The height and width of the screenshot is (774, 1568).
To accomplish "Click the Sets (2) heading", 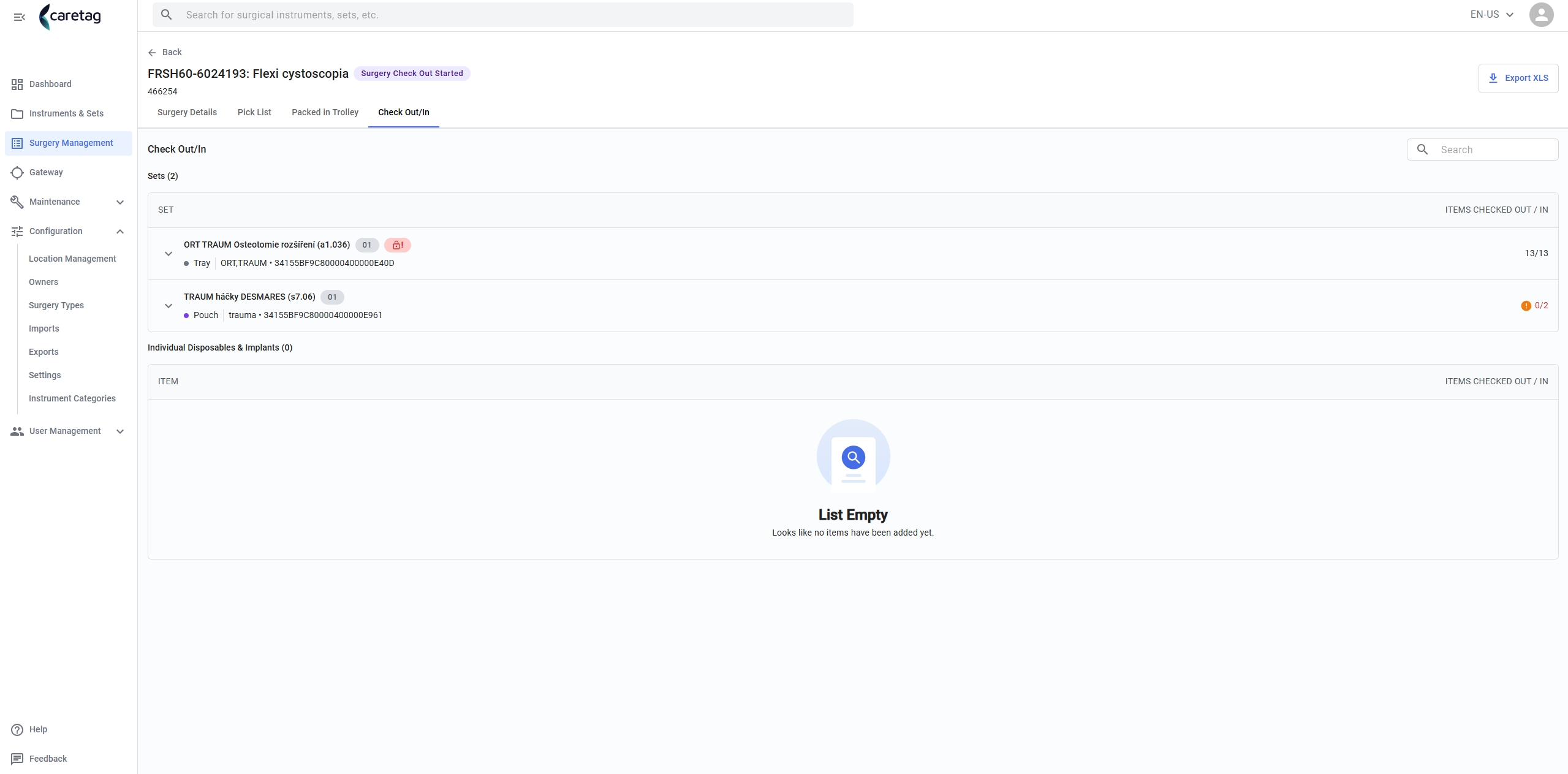I will click(163, 176).
